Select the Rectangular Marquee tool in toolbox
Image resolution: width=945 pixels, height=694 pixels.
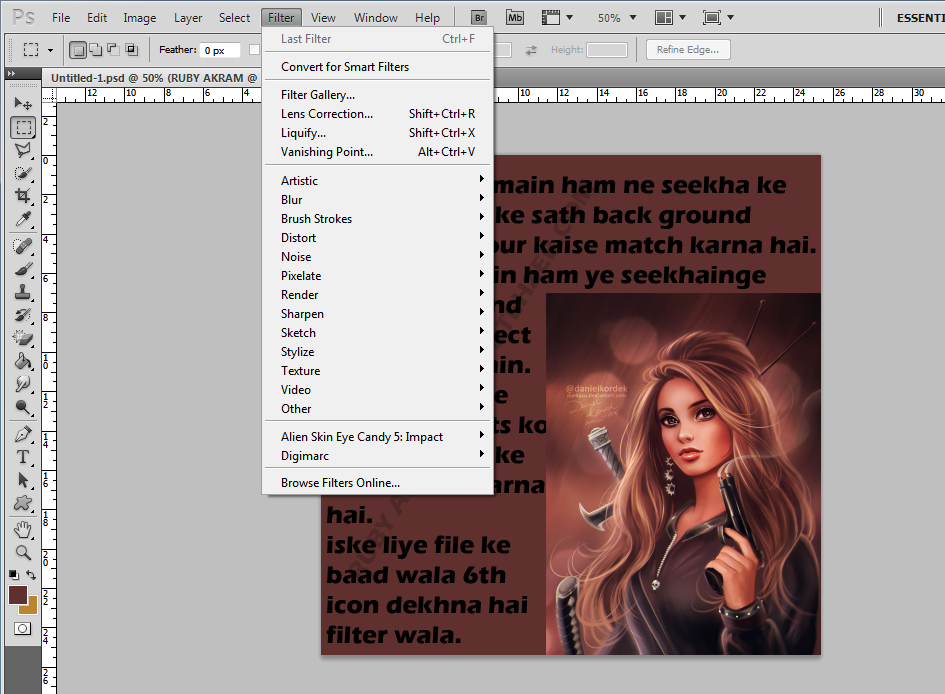pyautogui.click(x=23, y=128)
